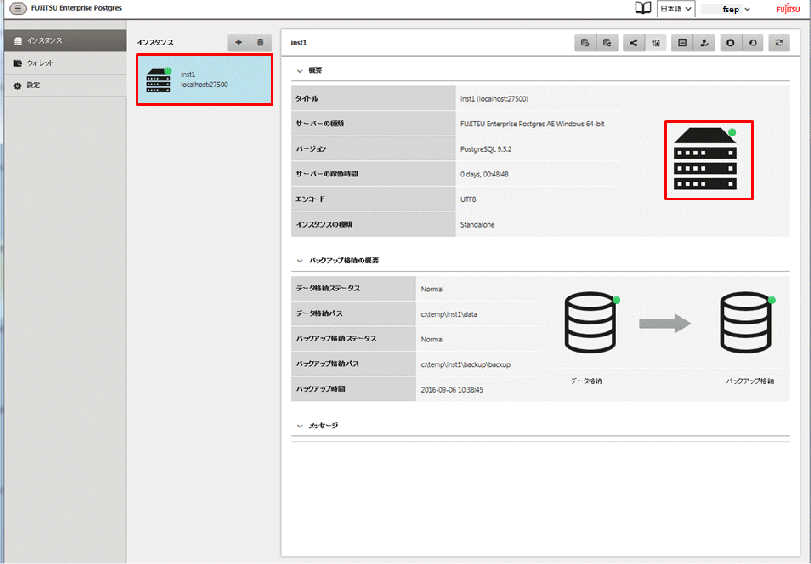
Task: Click the refresh icon at toolbar end
Action: coord(779,43)
